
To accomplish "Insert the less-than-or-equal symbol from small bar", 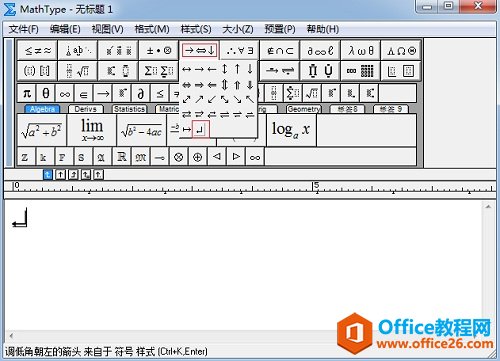I will (160, 93).
